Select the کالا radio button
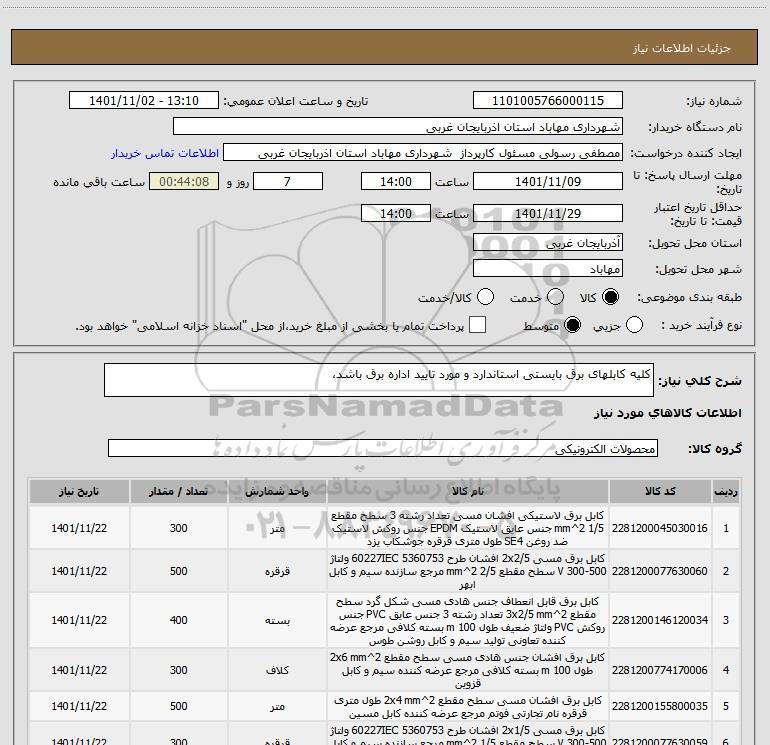The width and height of the screenshot is (770, 745). pyautogui.click(x=610, y=297)
